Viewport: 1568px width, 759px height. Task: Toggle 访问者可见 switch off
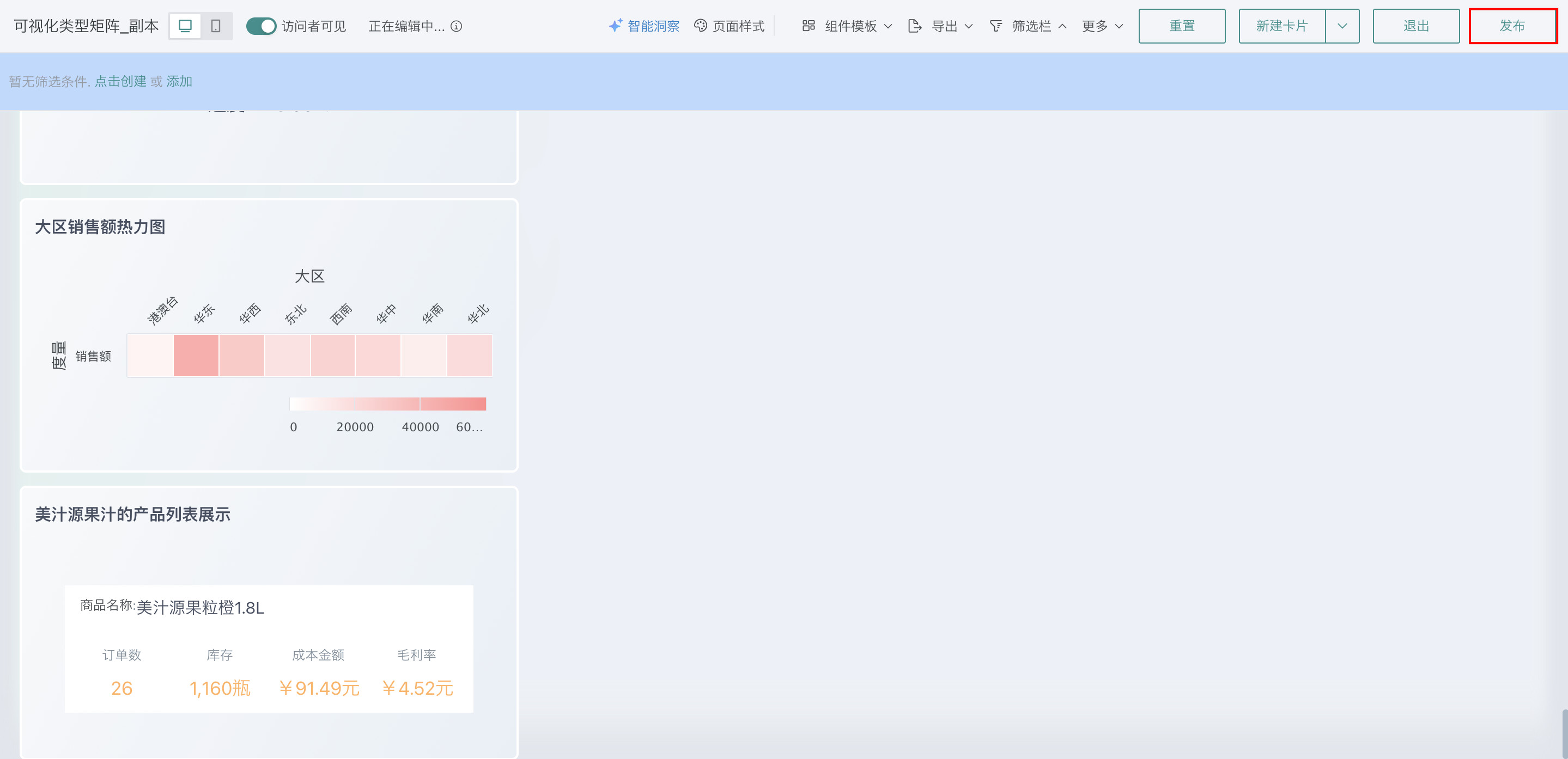[261, 26]
